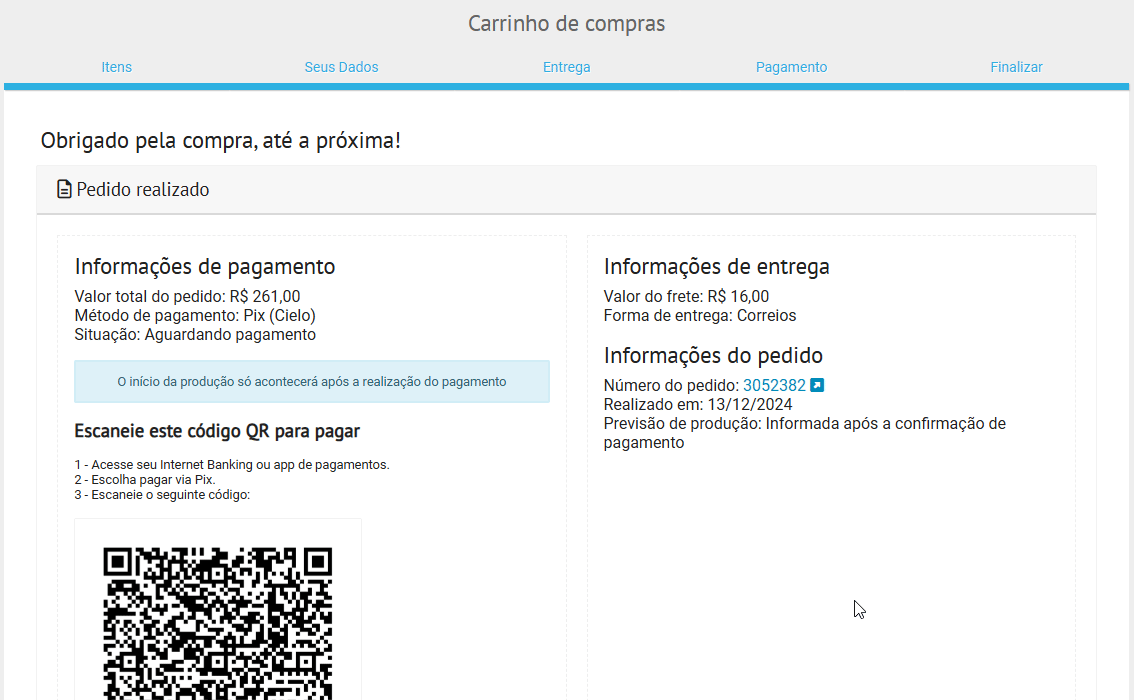Go to the Seus Dados step
This screenshot has height=700, width=1134.
pyautogui.click(x=341, y=67)
